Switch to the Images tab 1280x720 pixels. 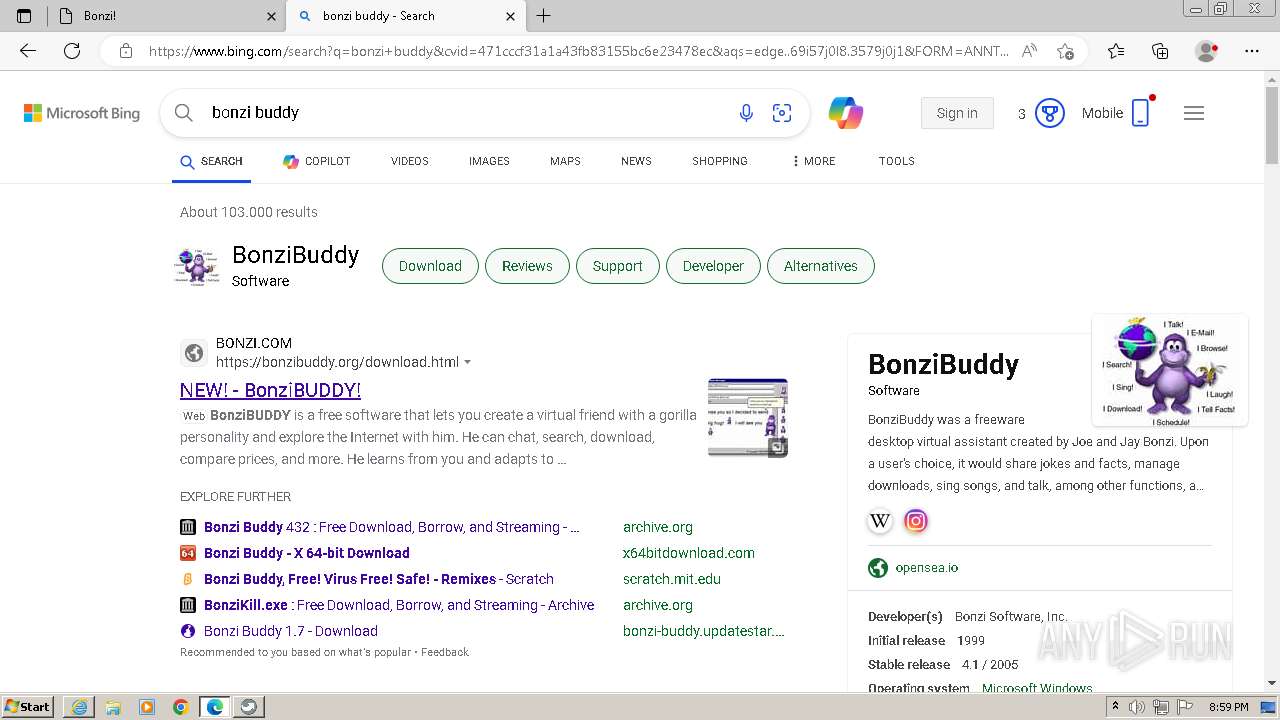click(489, 161)
